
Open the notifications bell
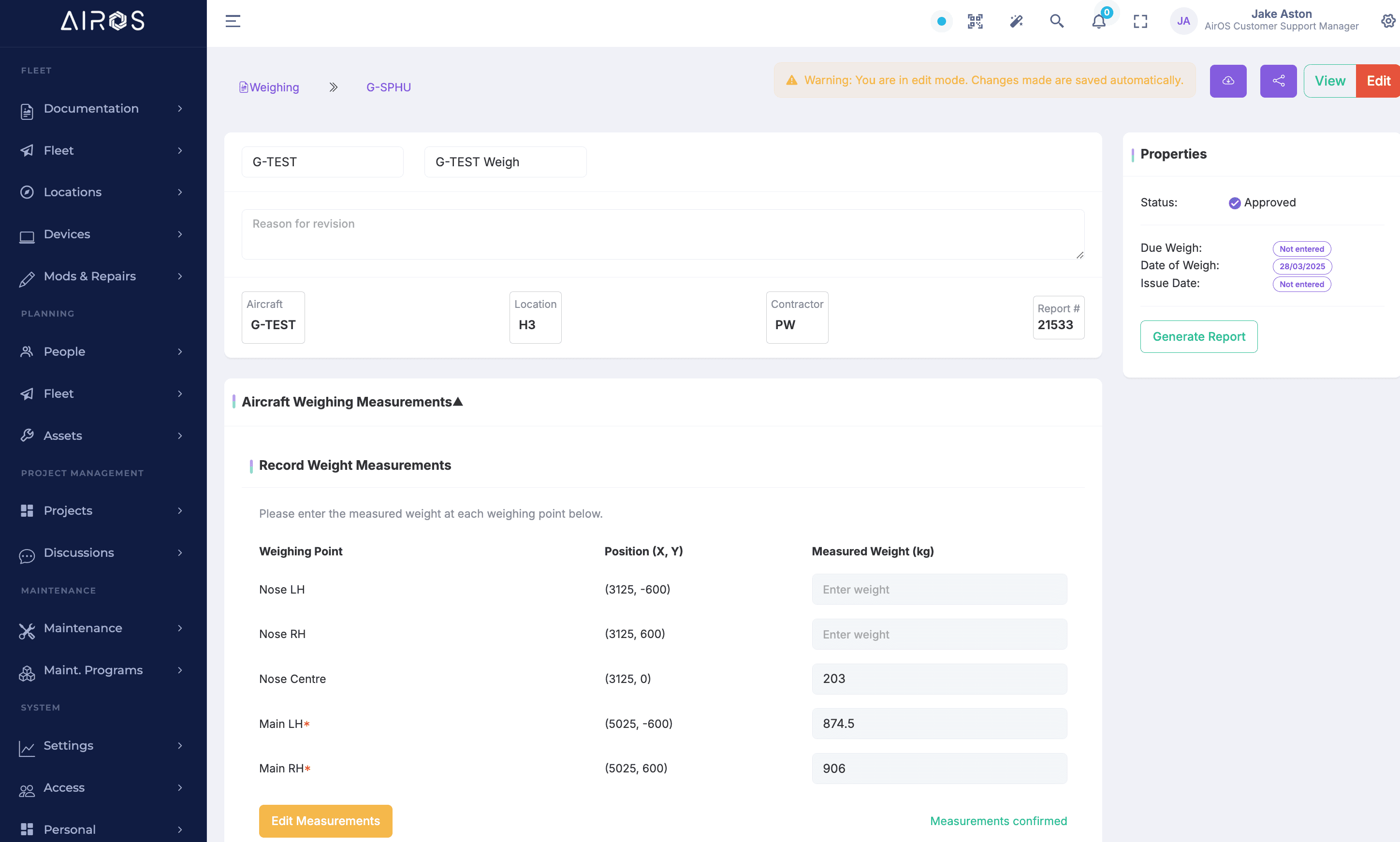tap(1099, 22)
